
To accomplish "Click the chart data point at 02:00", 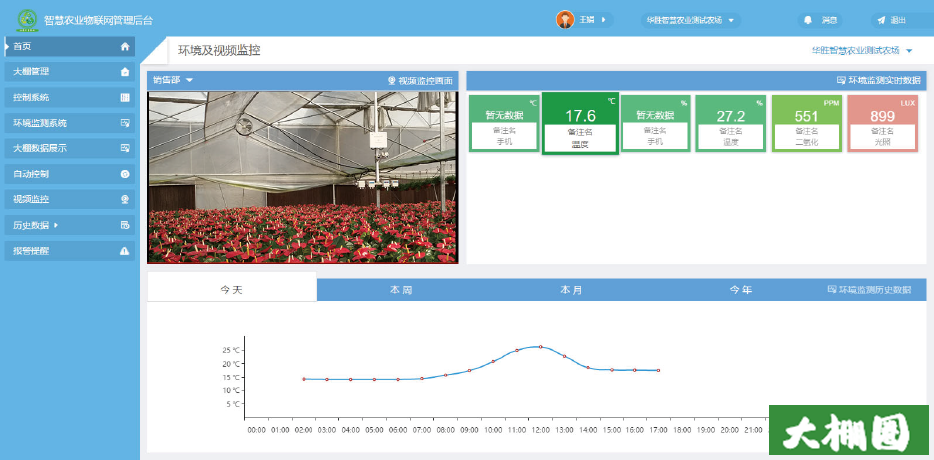I will (x=304, y=379).
